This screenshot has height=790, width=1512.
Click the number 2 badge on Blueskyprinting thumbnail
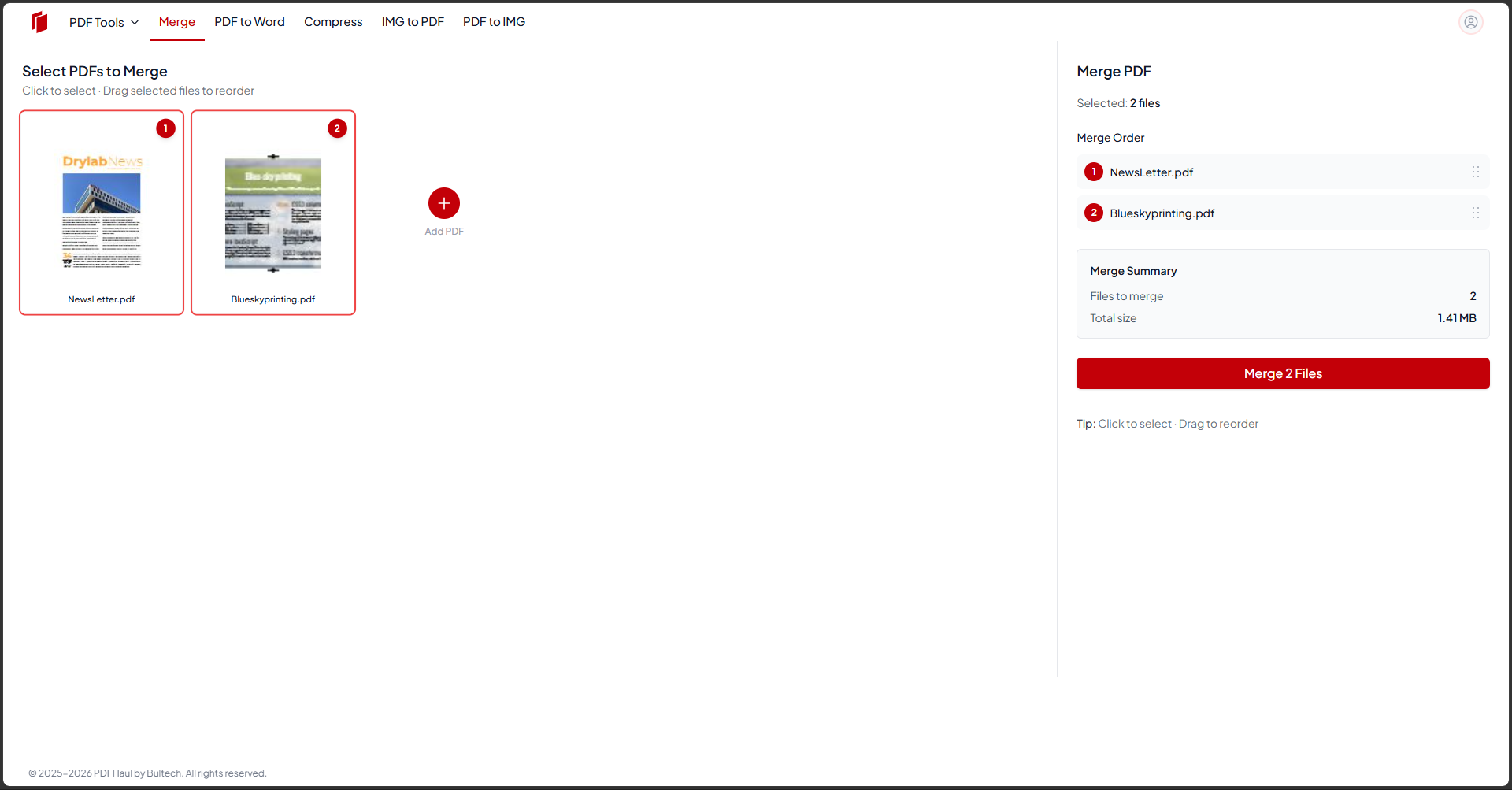pyautogui.click(x=337, y=128)
